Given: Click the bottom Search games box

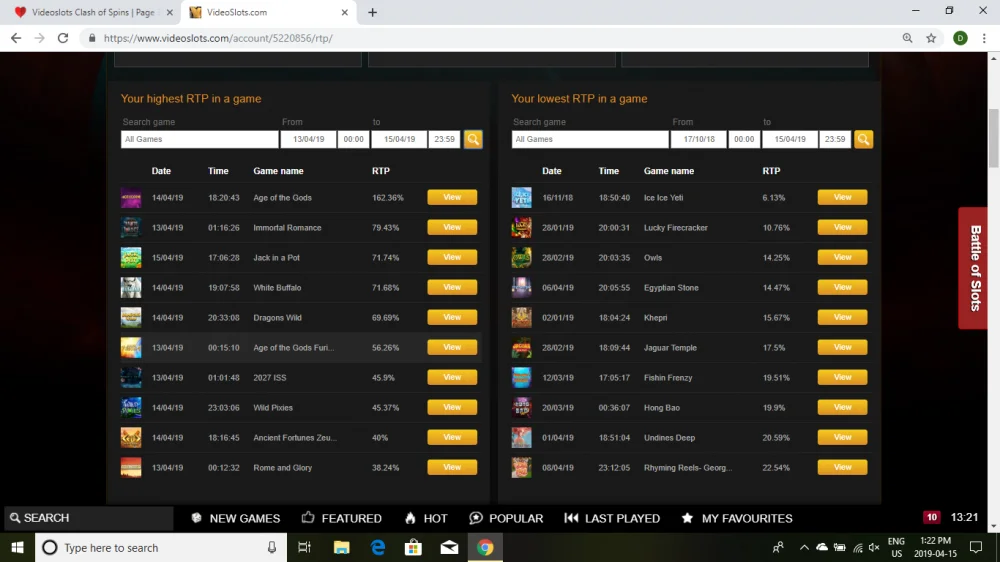Looking at the screenshot, I should (89, 518).
